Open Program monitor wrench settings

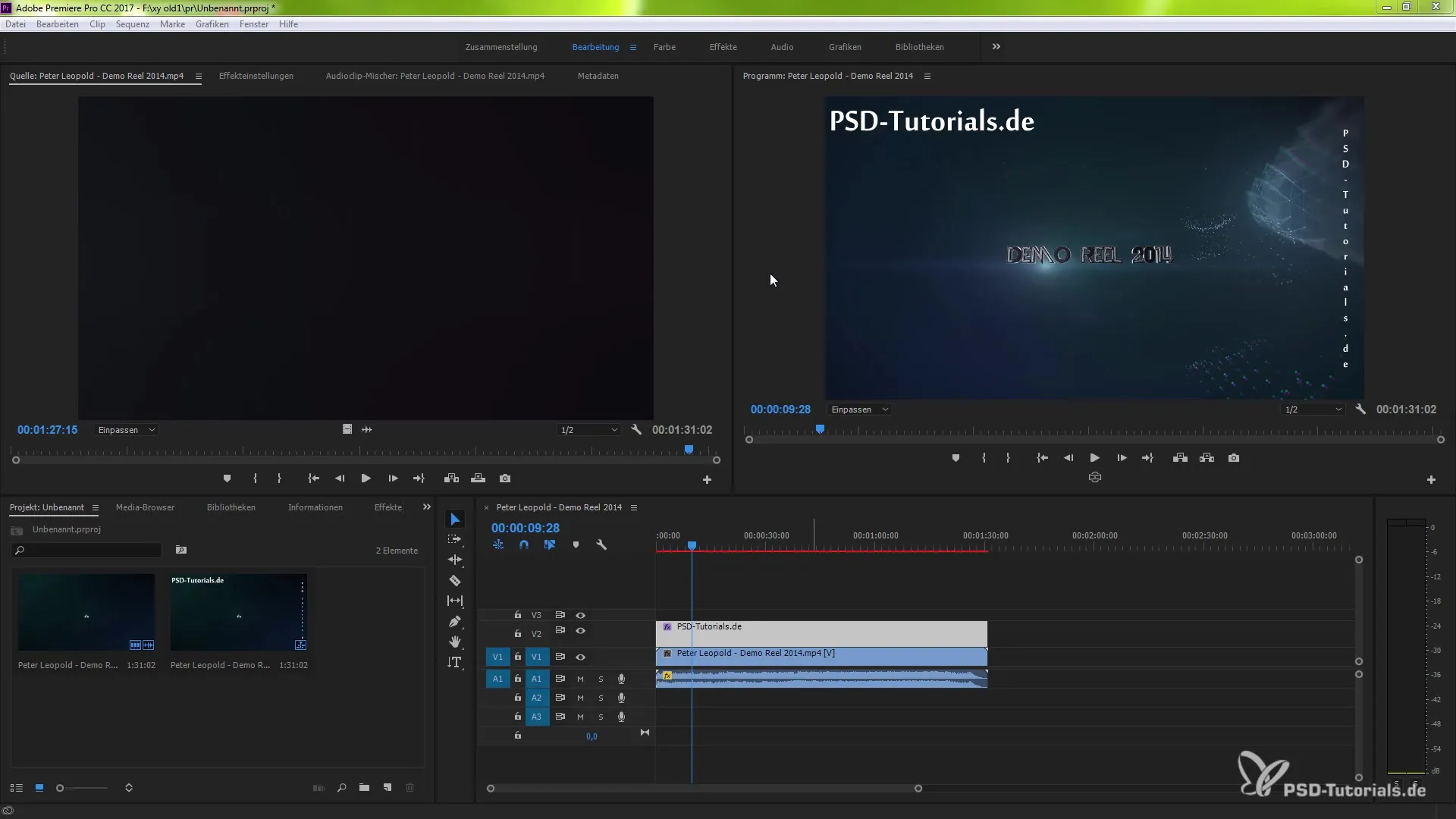click(x=1360, y=409)
